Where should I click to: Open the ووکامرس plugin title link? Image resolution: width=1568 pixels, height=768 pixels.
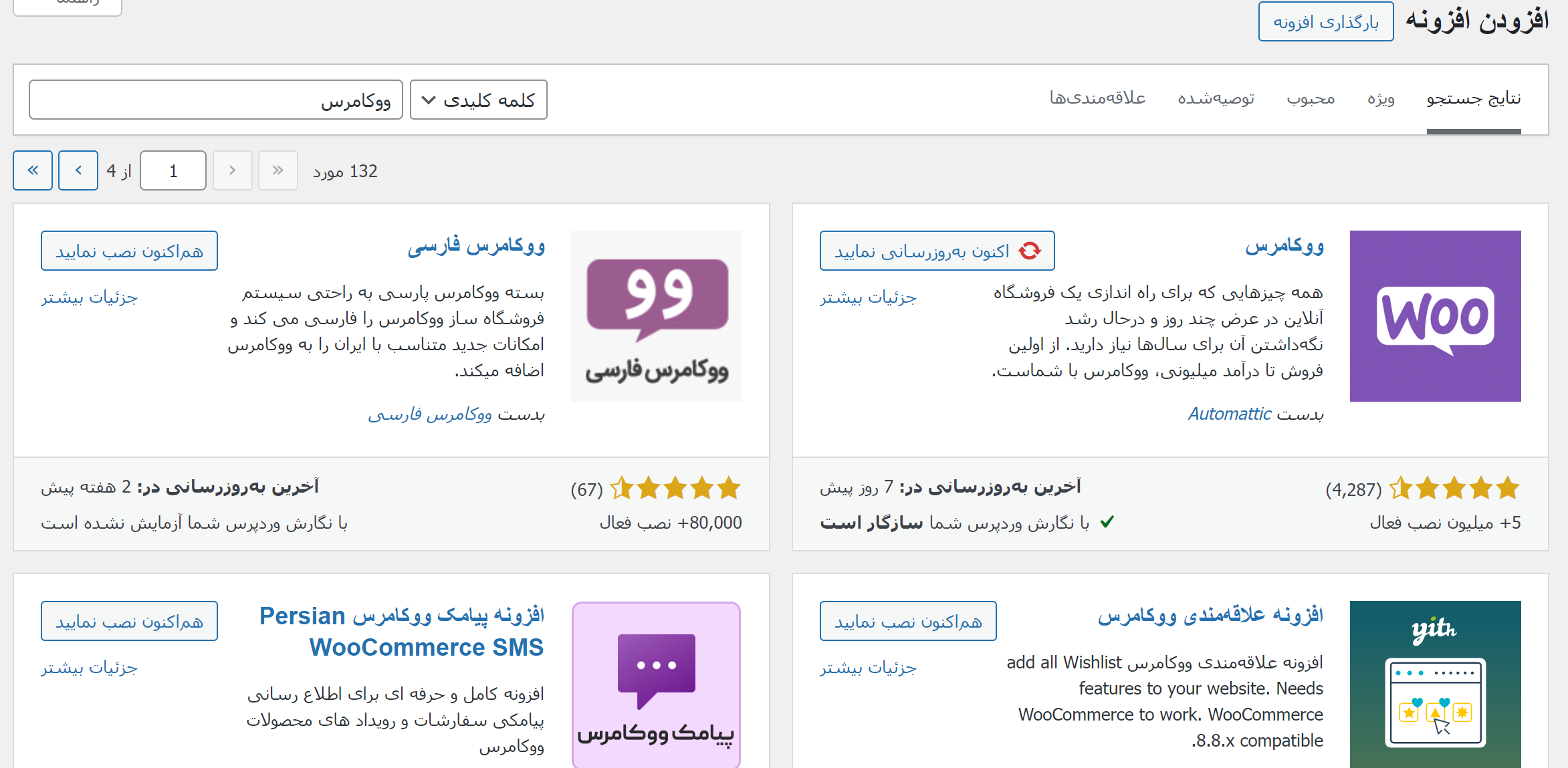pyautogui.click(x=1284, y=246)
